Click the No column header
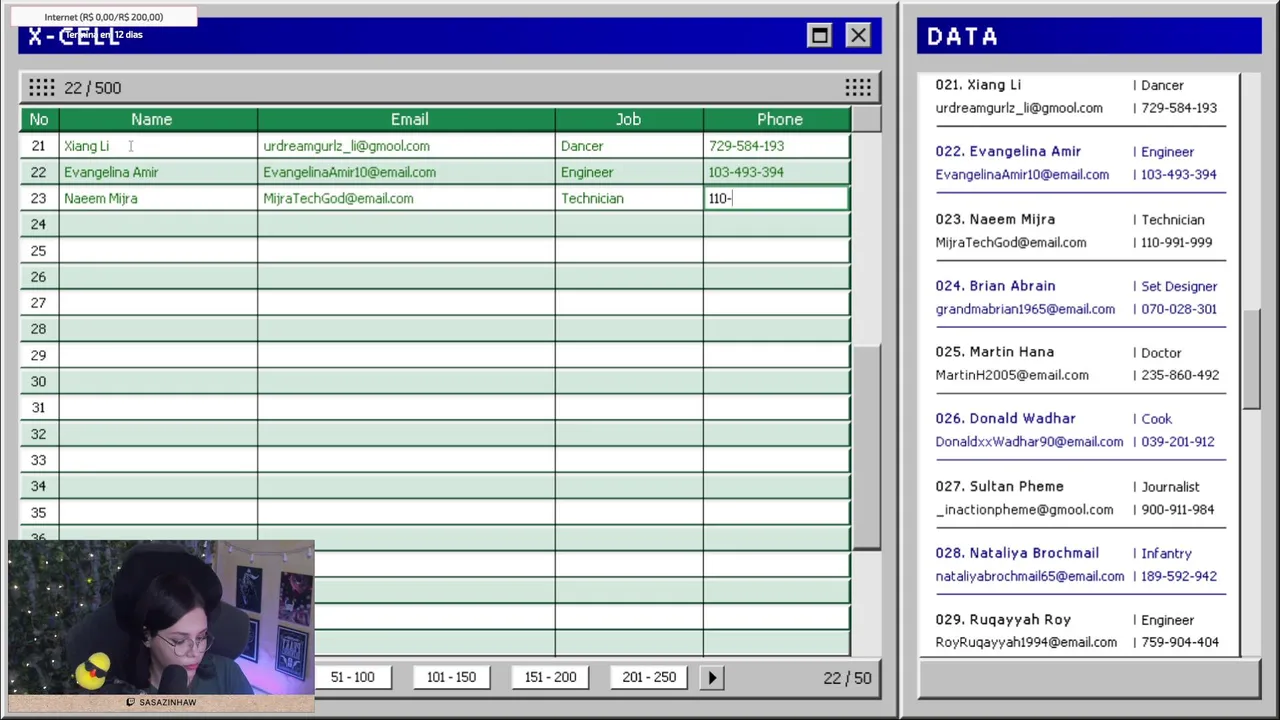The height and width of the screenshot is (720, 1280). (x=39, y=119)
